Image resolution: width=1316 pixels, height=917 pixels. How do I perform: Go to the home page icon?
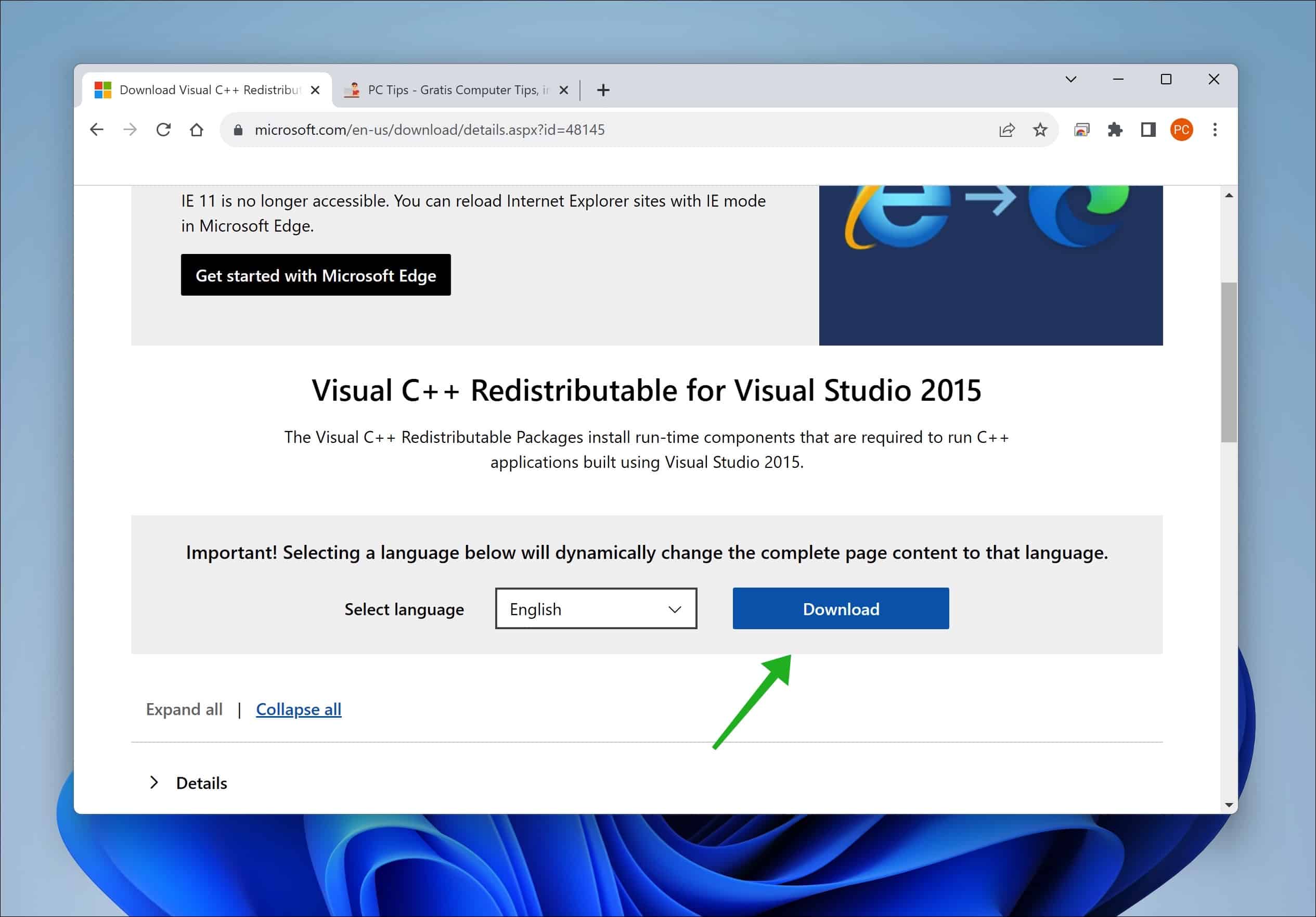197,130
